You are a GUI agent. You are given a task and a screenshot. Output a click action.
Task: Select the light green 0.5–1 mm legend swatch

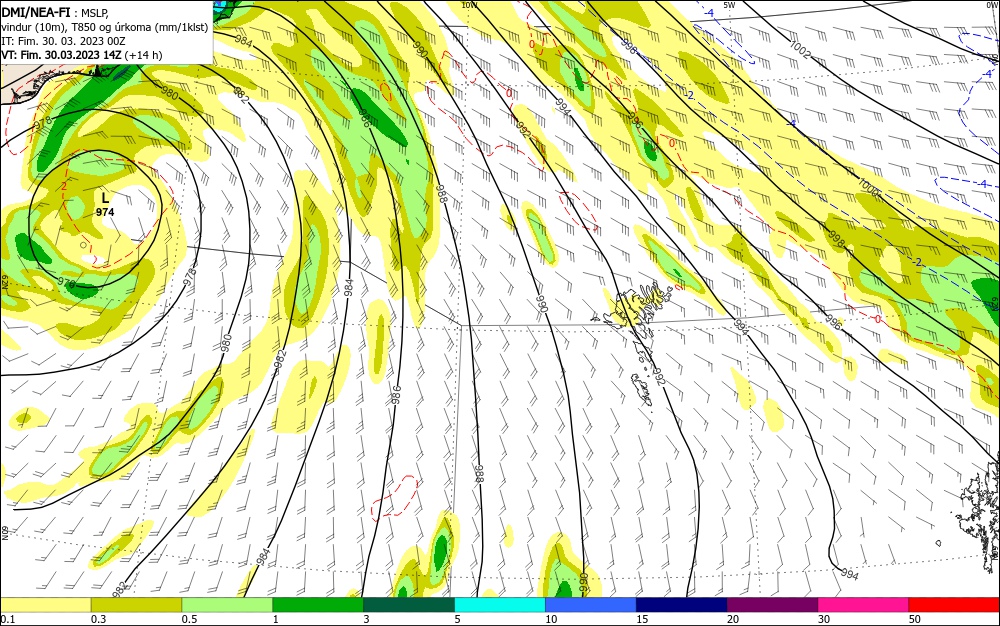(x=227, y=605)
